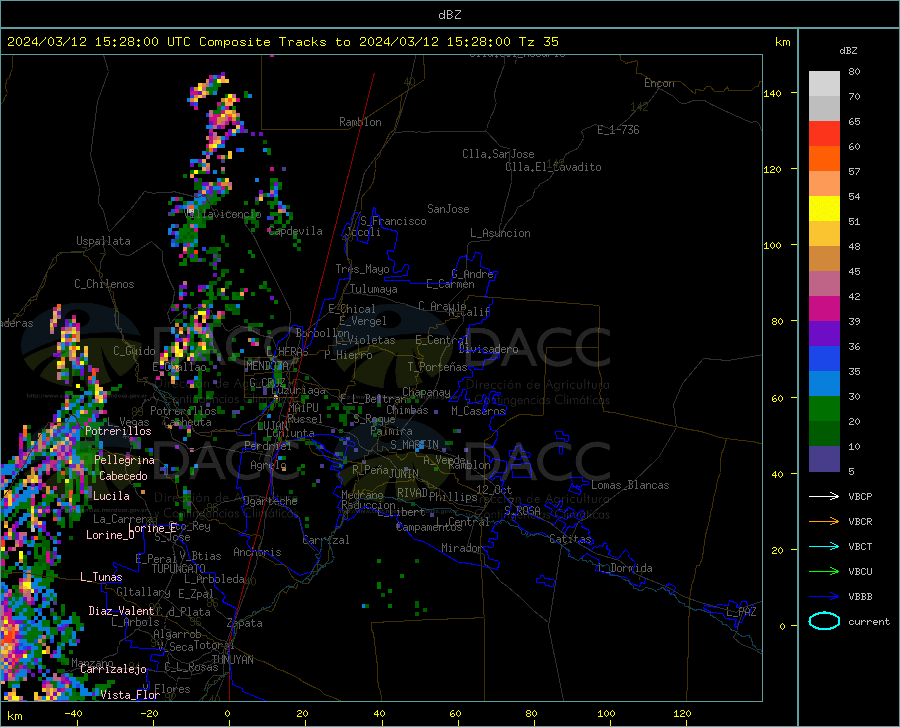Pick the dark purple 5 dBZ swatch

pyautogui.click(x=824, y=459)
